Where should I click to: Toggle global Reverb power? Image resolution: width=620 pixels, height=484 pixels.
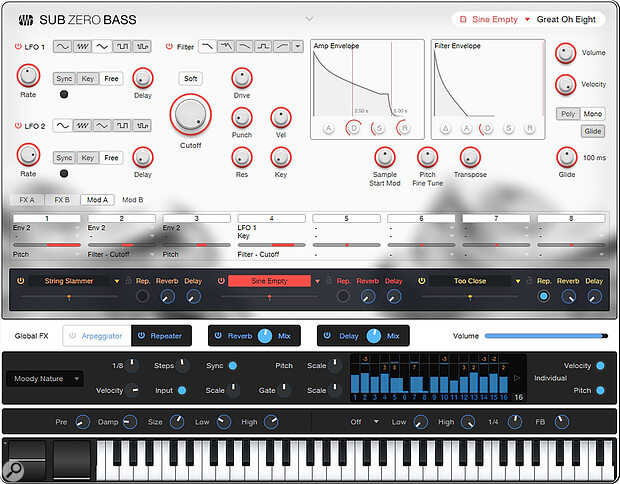(x=218, y=335)
